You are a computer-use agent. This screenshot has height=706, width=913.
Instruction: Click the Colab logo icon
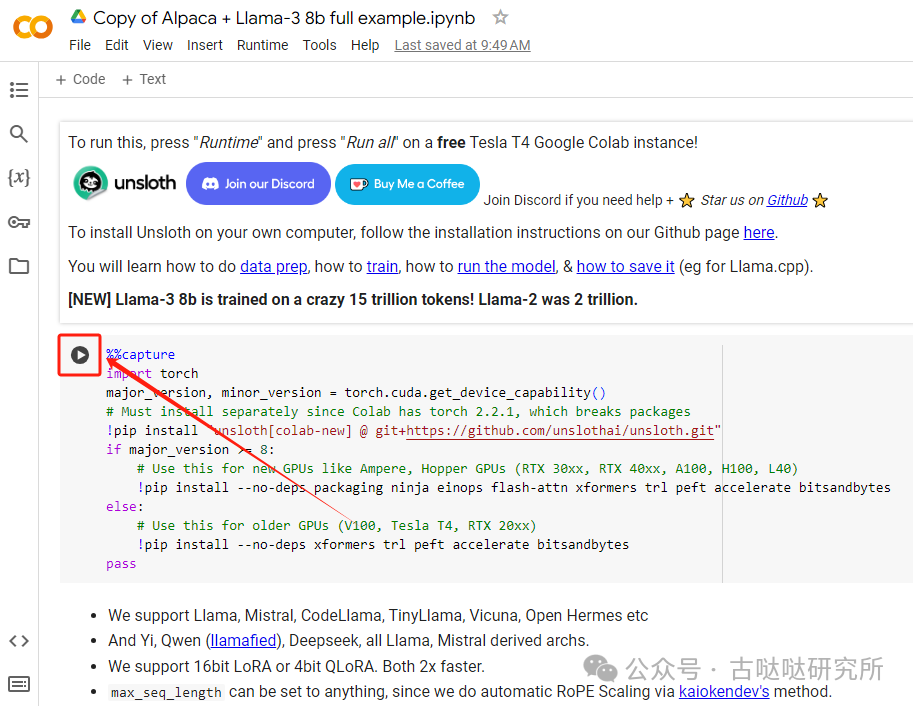coord(33,27)
